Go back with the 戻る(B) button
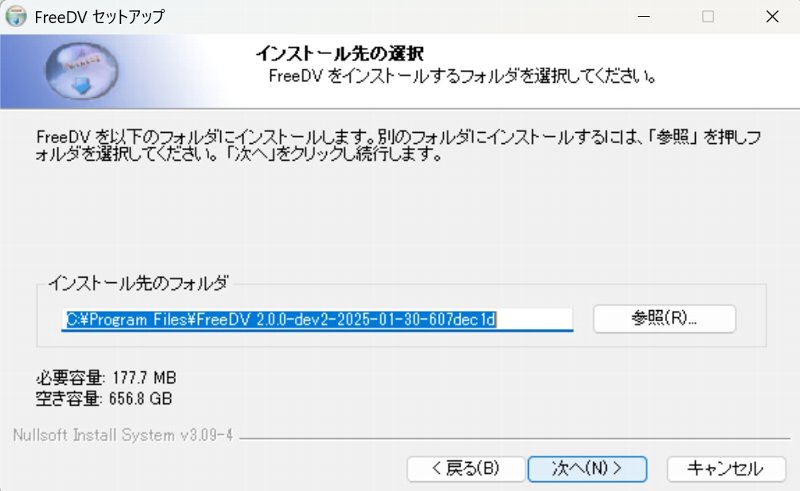This screenshot has height=491, width=800. click(x=466, y=469)
